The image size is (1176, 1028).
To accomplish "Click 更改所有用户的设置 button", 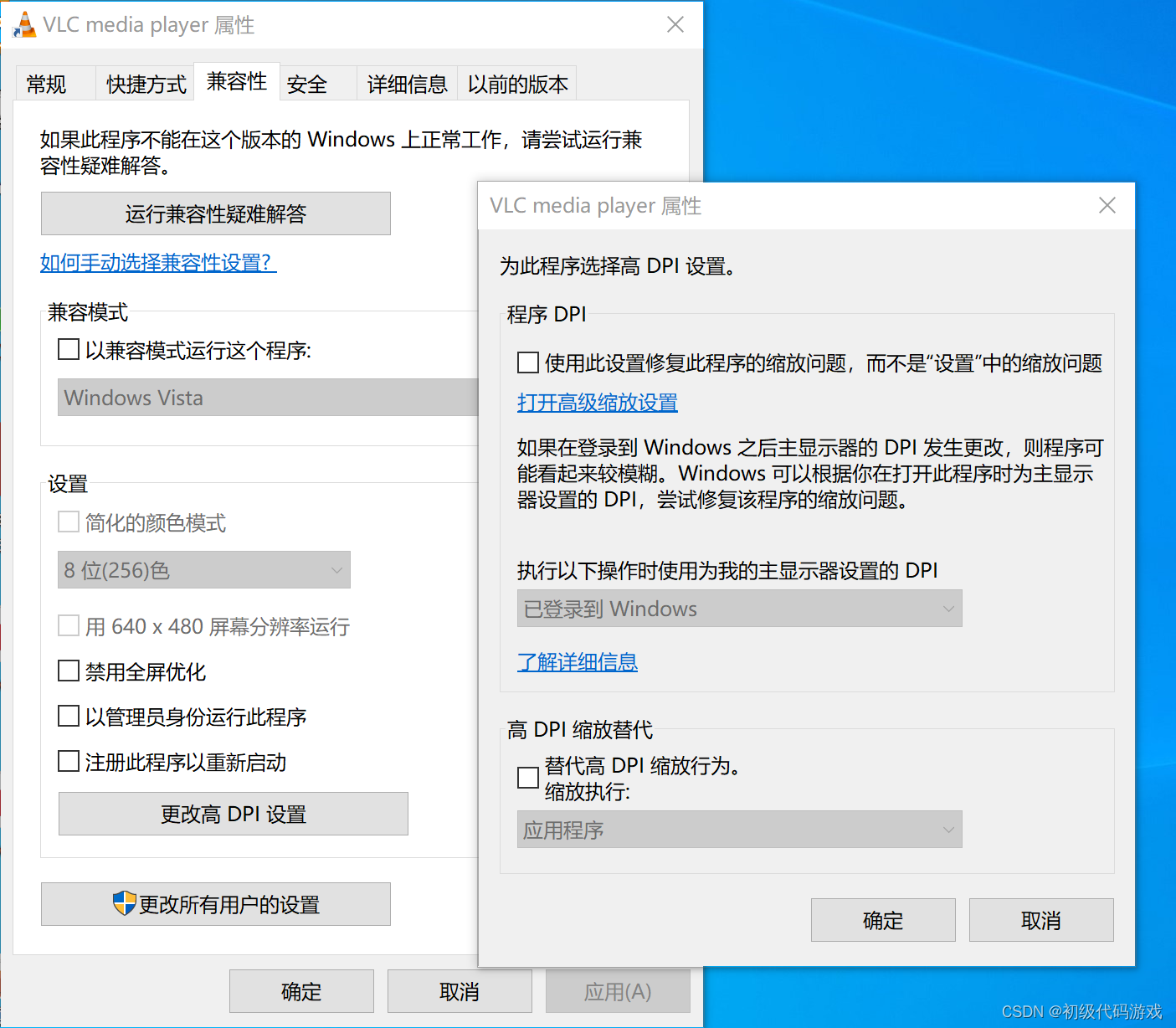I will tap(216, 904).
